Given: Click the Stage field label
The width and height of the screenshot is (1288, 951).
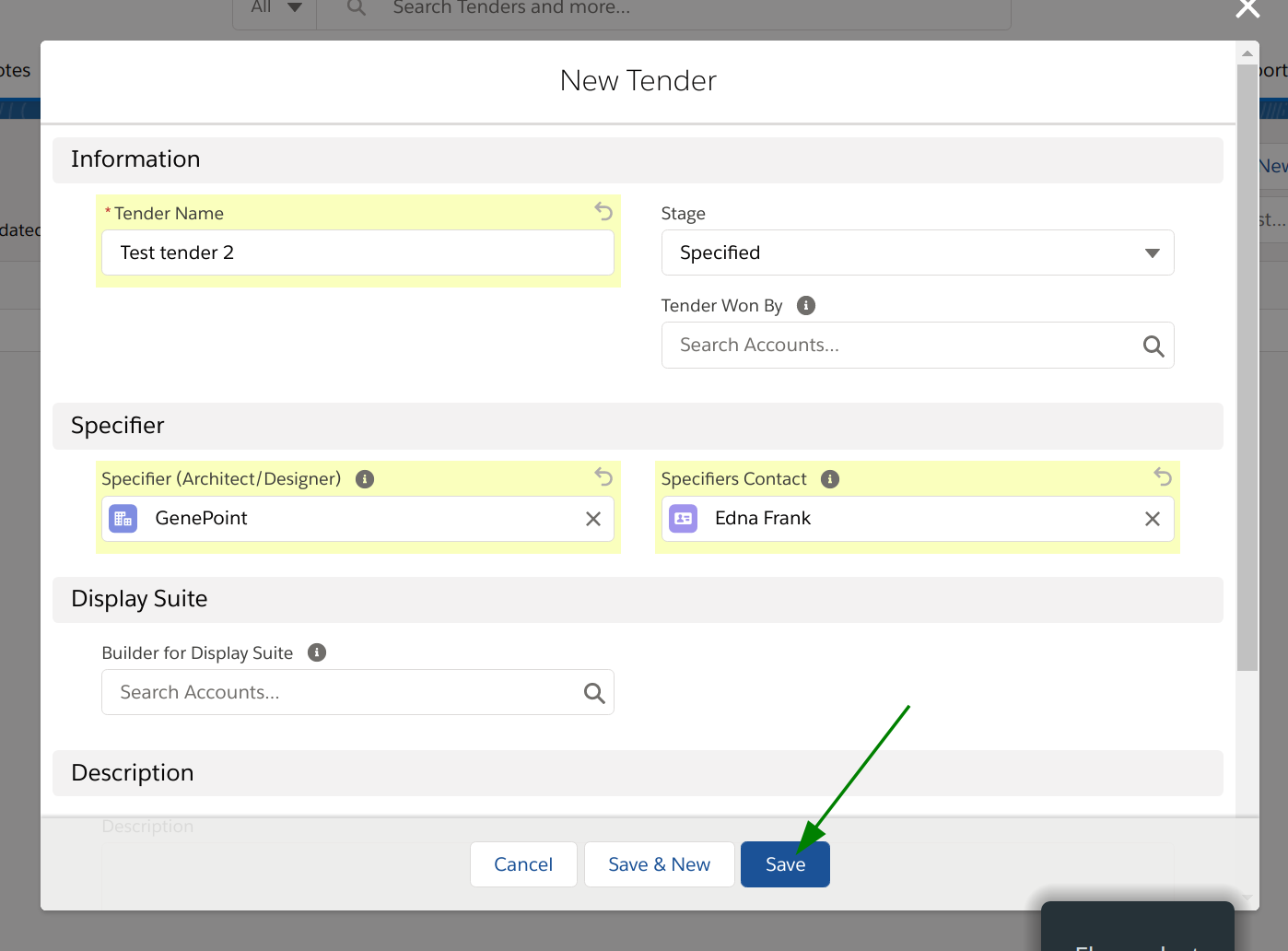Looking at the screenshot, I should click(x=683, y=214).
